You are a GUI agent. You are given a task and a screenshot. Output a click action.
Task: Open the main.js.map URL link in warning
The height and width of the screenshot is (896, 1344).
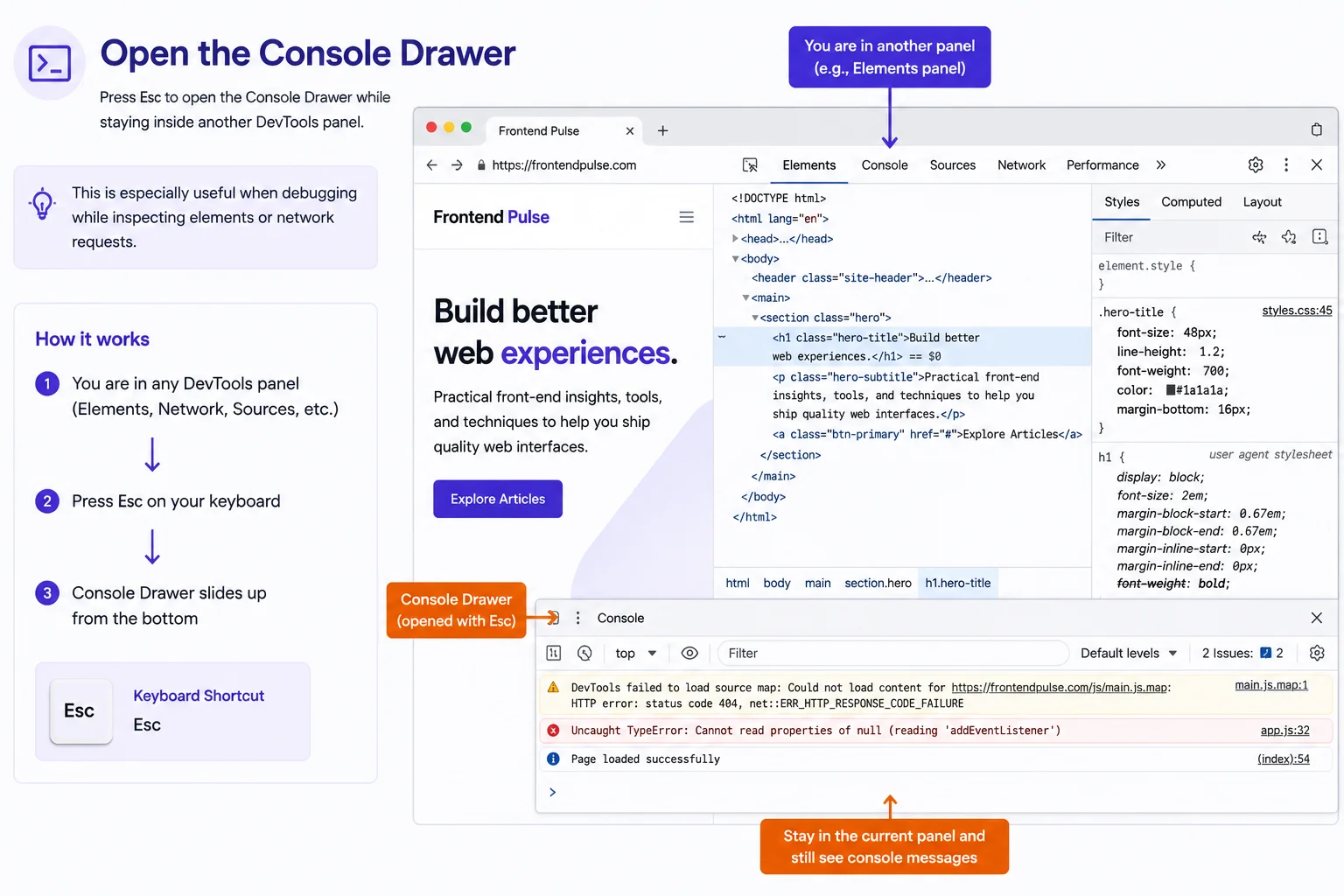[x=1060, y=688]
